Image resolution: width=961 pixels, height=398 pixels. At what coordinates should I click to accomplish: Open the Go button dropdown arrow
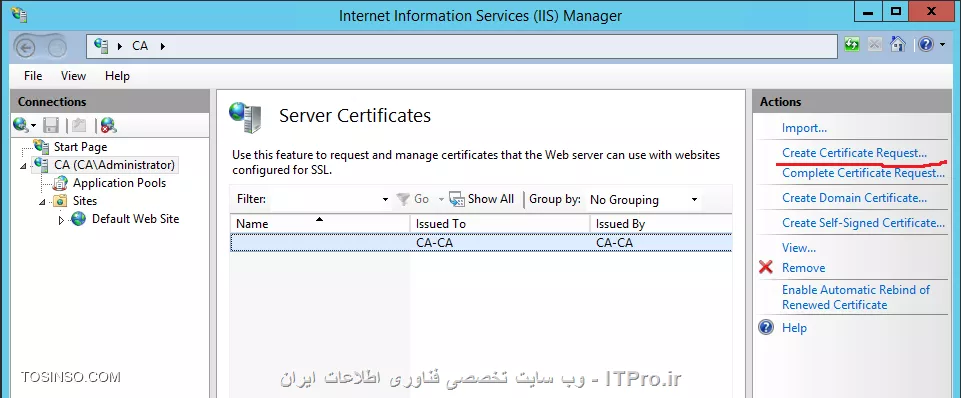pyautogui.click(x=441, y=199)
